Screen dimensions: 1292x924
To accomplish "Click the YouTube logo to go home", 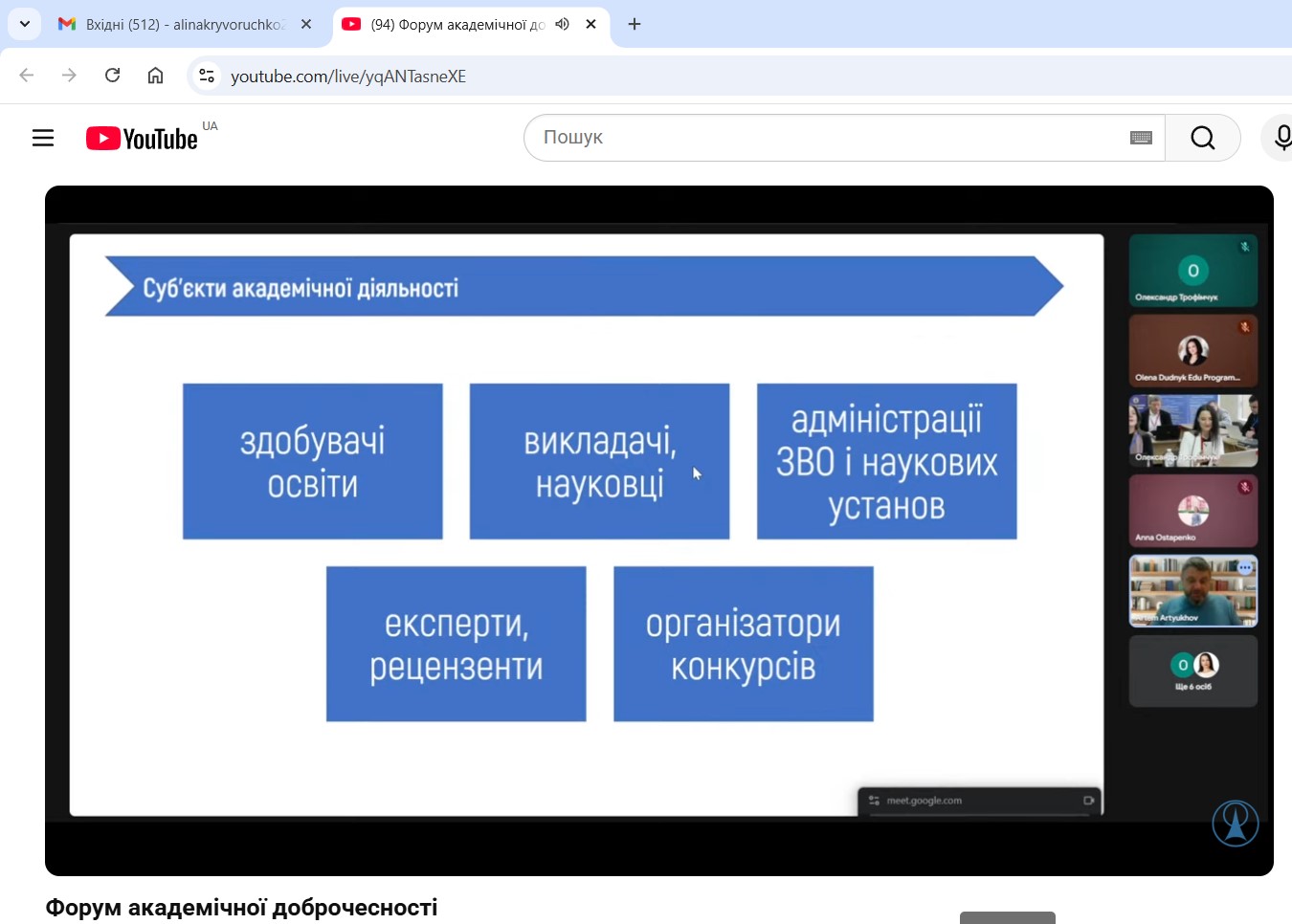I will coord(142,139).
